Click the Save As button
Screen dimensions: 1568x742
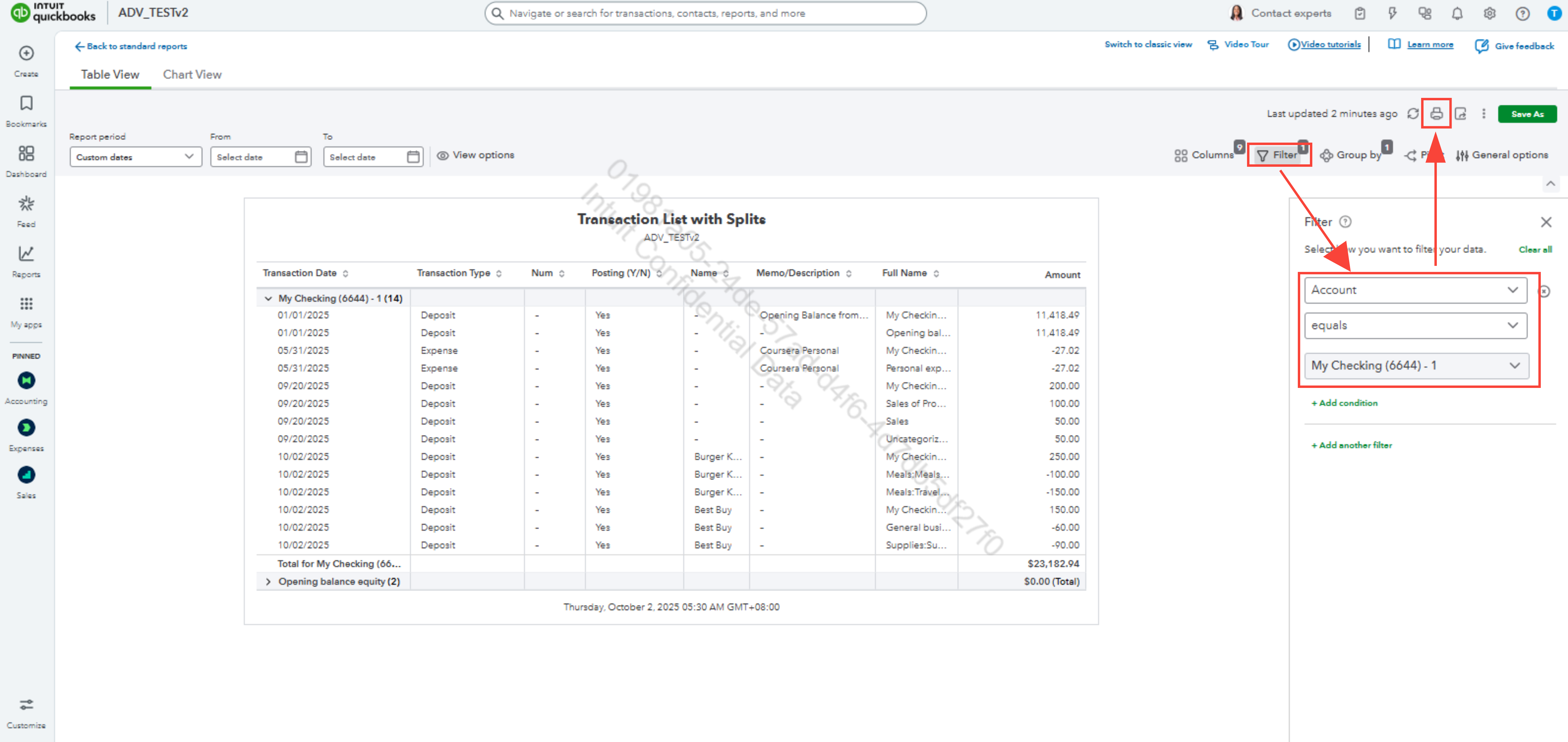pos(1527,114)
